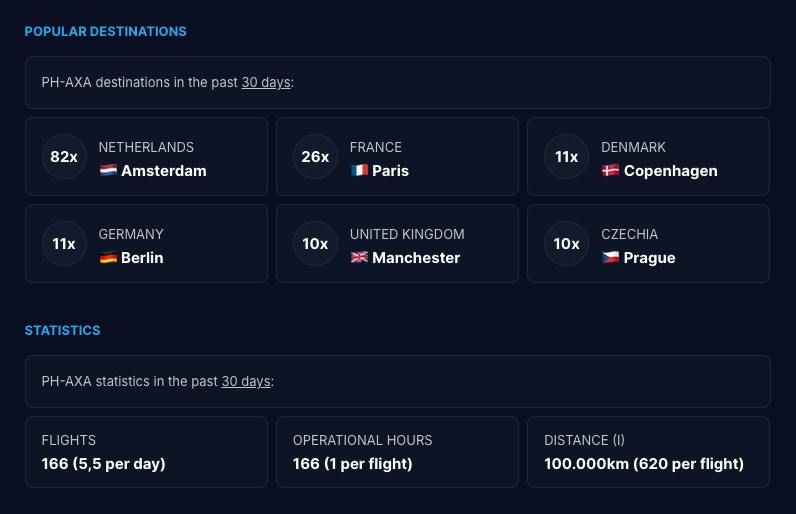Image resolution: width=796 pixels, height=514 pixels.
Task: Click the 82x count badge for Amsterdam
Action: coord(64,157)
